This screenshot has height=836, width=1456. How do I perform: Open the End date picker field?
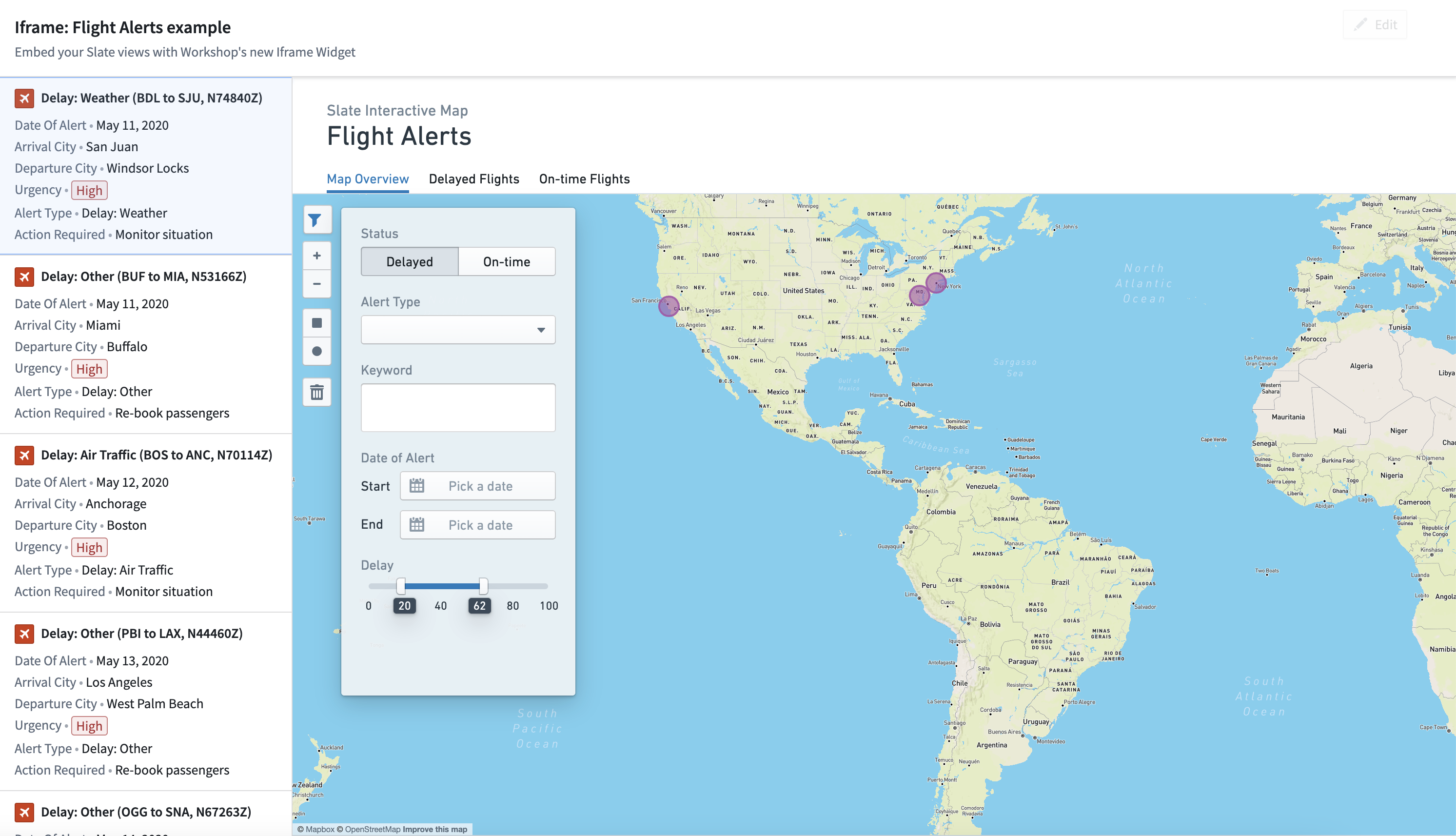477,525
